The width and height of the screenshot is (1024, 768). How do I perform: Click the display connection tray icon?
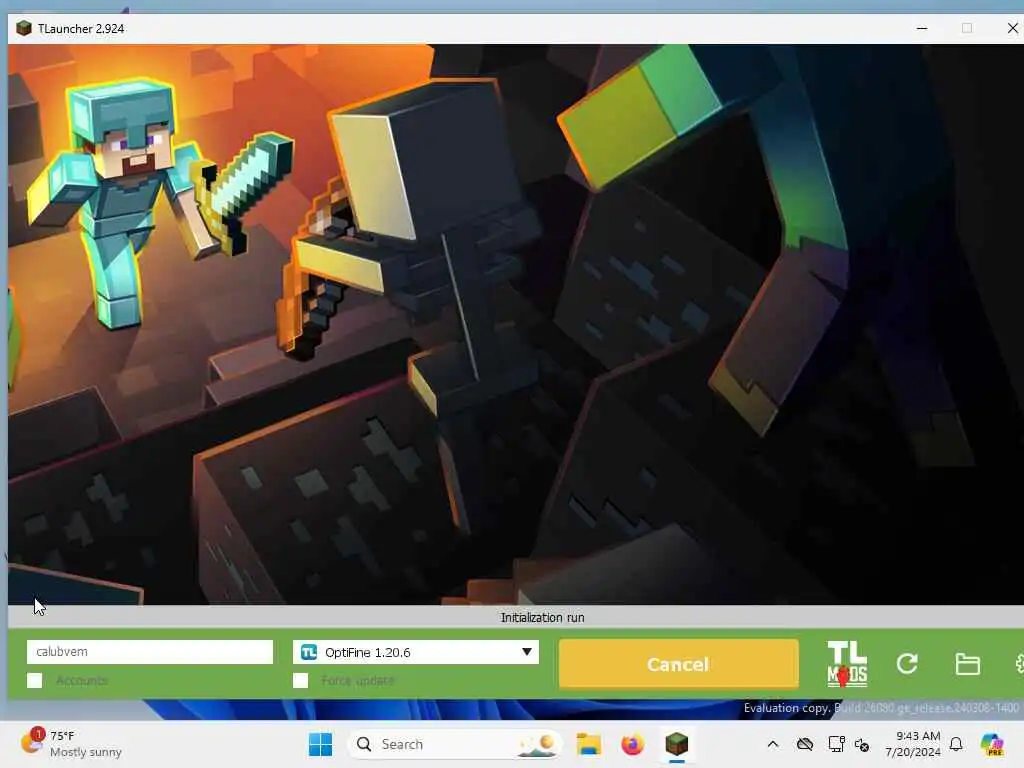tap(836, 744)
